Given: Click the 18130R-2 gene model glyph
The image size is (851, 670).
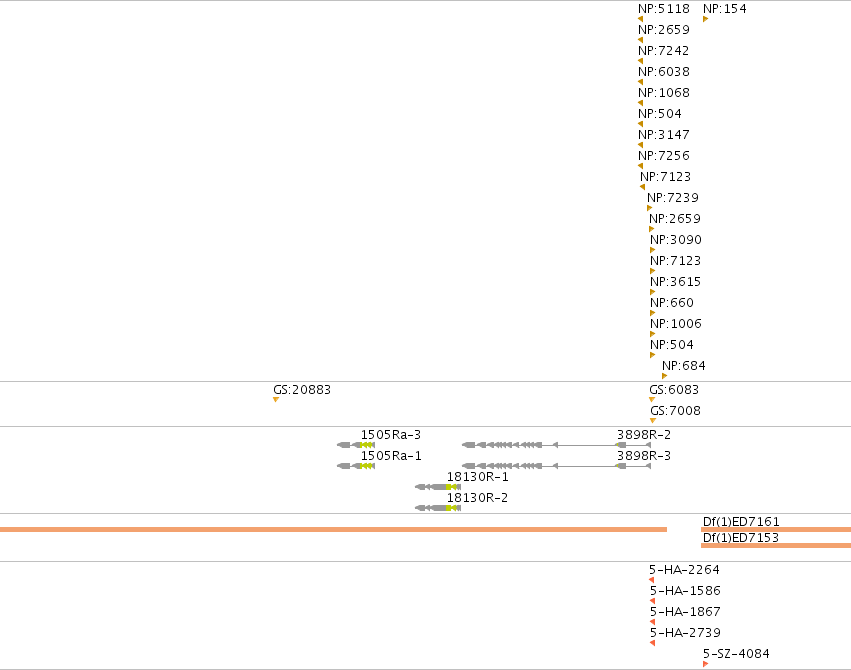Looking at the screenshot, I should tap(438, 508).
